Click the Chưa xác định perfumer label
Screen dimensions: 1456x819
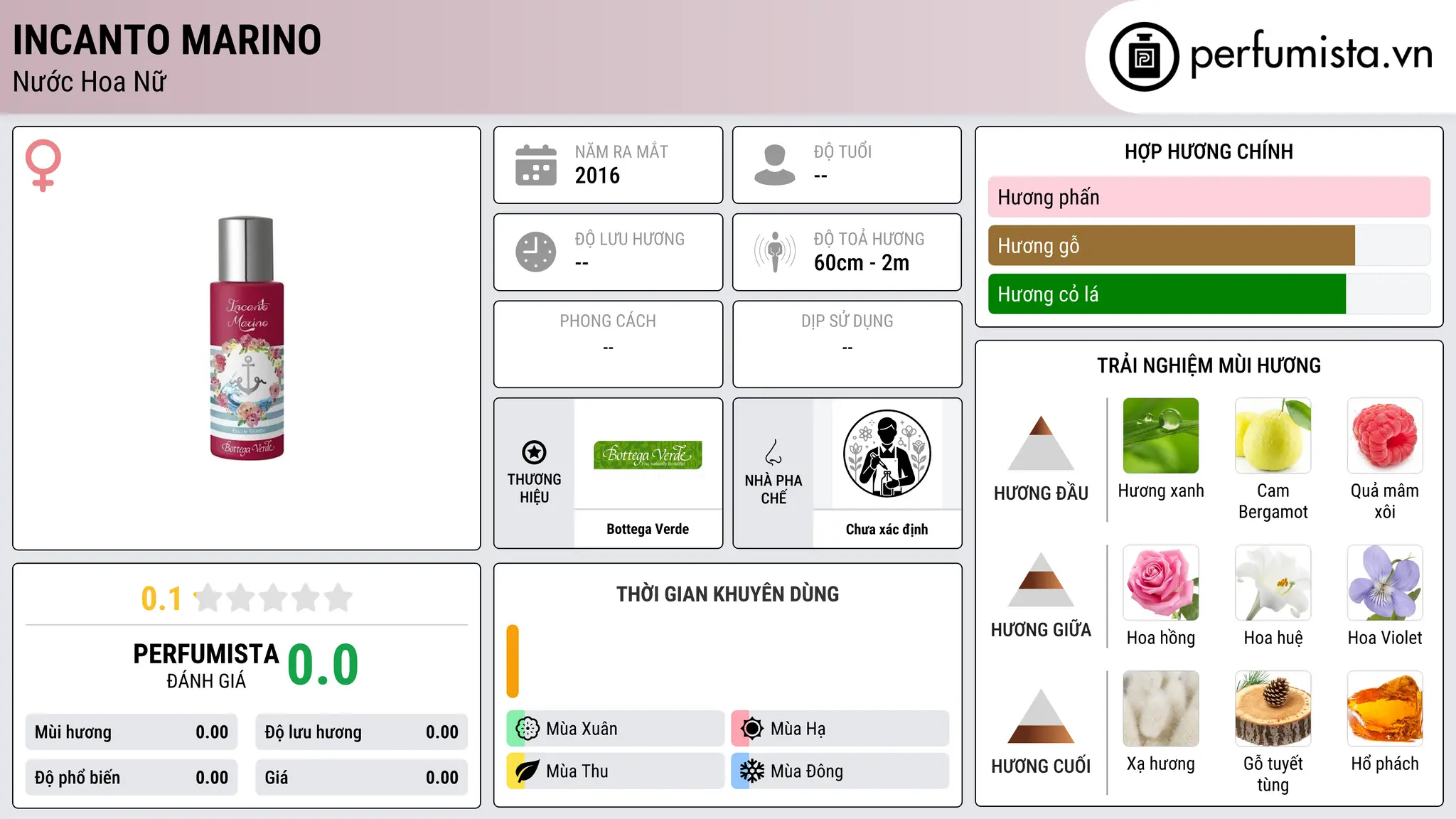[887, 529]
